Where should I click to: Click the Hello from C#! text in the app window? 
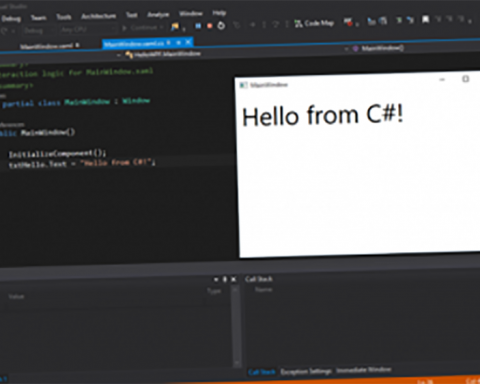323,115
